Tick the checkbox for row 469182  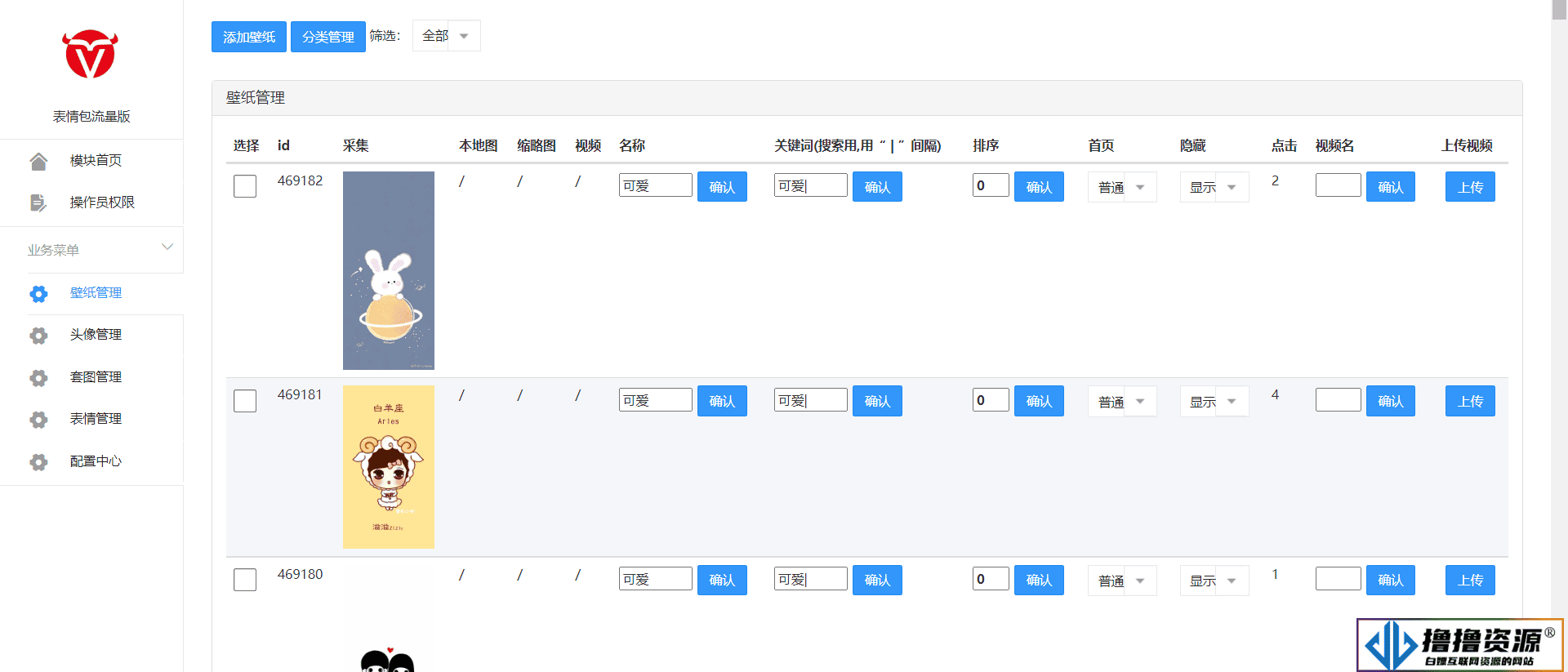245,186
